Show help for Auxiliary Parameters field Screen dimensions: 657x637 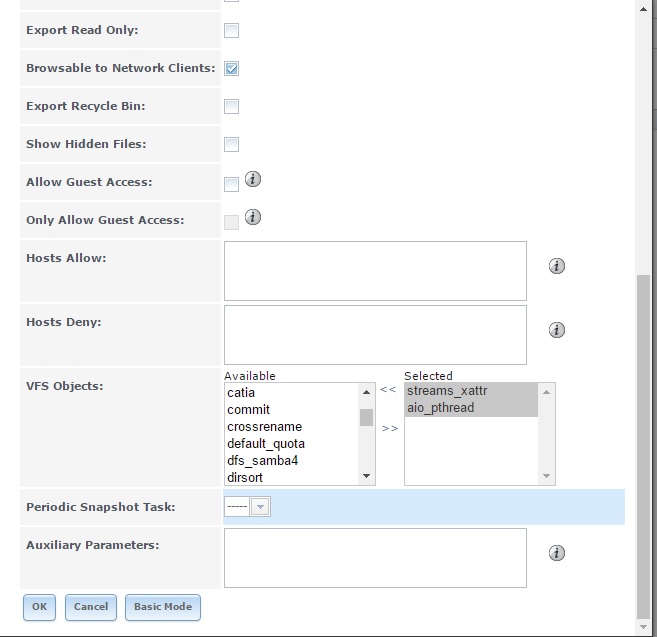[556, 553]
